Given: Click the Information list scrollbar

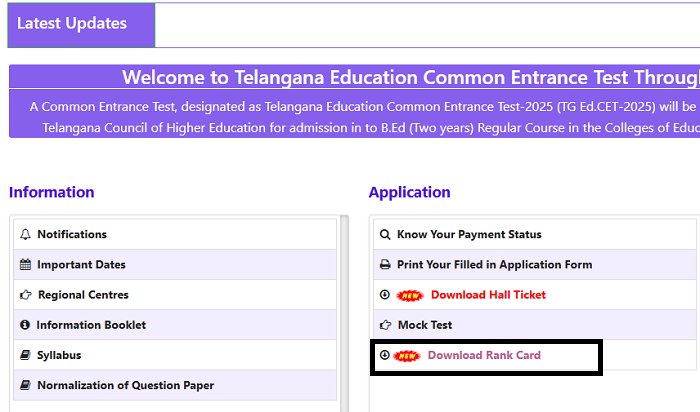Looking at the screenshot, I should [344, 313].
